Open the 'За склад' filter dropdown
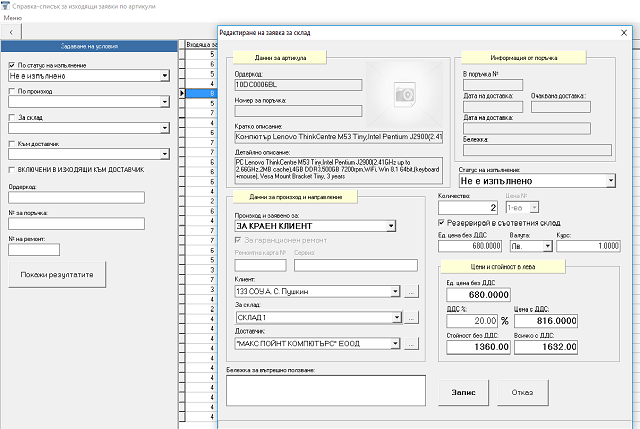The image size is (640, 429). 164,128
